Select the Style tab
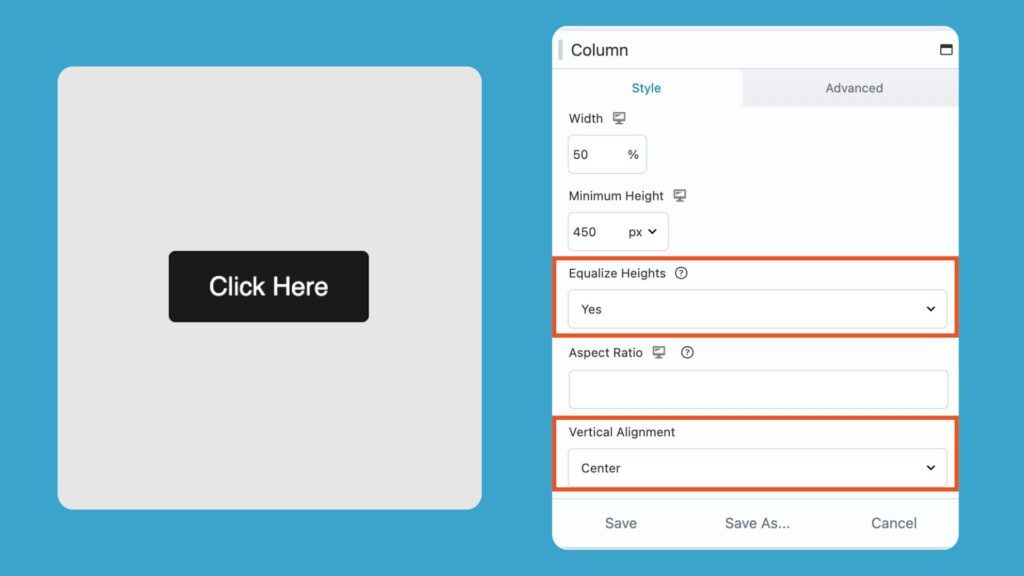The width and height of the screenshot is (1024, 576). click(646, 88)
